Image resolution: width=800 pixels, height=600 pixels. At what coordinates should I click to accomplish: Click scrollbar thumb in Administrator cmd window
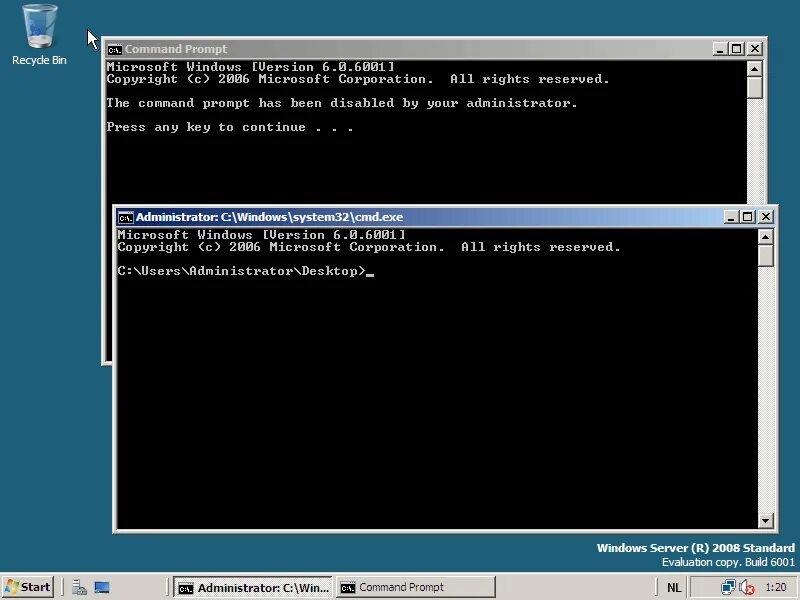[x=765, y=256]
